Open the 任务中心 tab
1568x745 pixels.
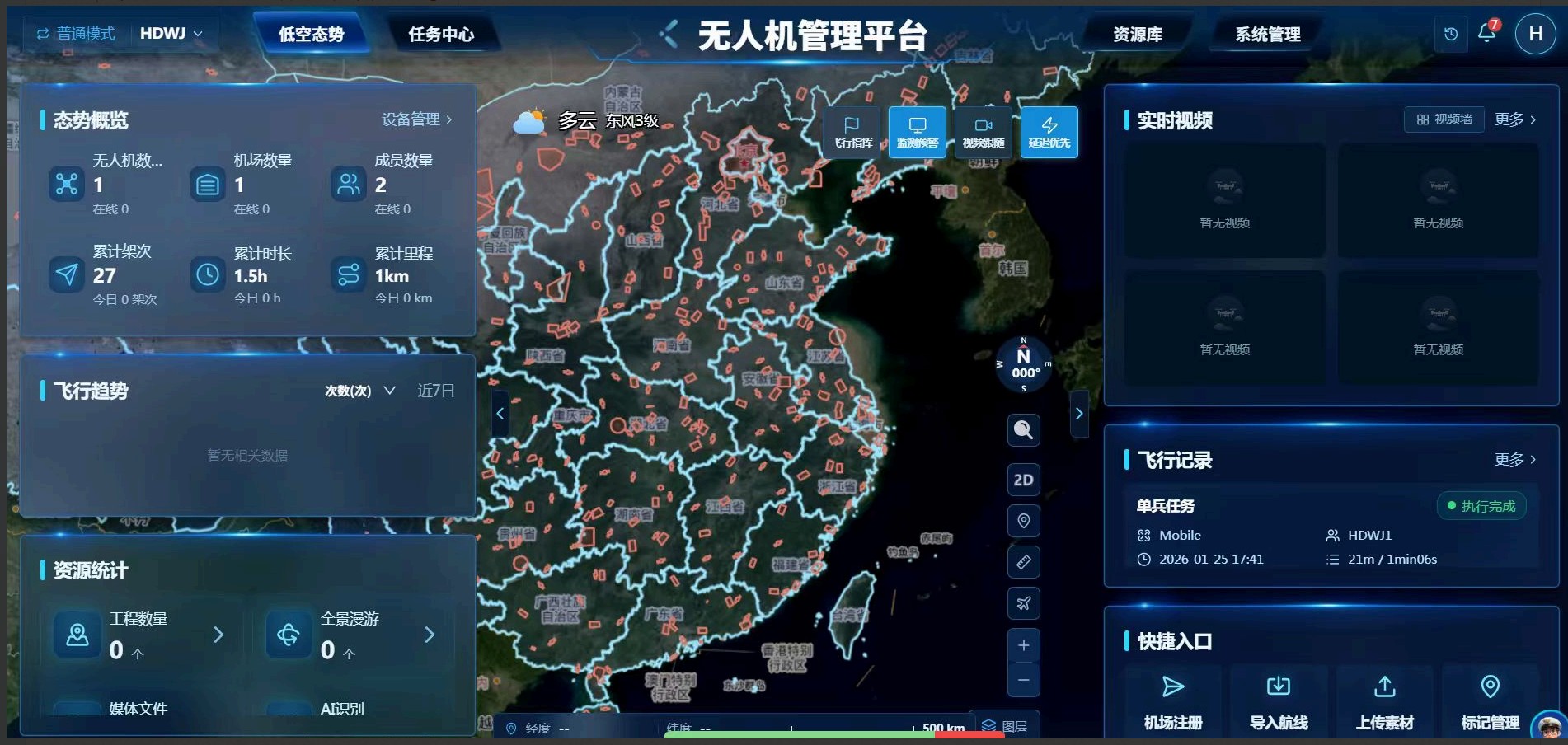[441, 34]
